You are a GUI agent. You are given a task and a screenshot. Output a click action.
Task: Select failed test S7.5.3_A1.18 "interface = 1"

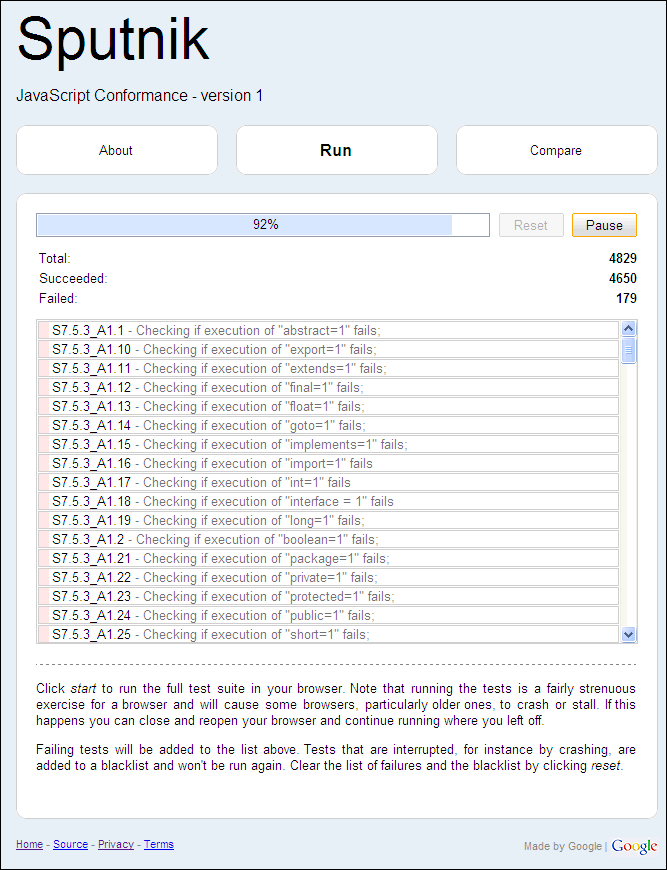click(x=329, y=501)
